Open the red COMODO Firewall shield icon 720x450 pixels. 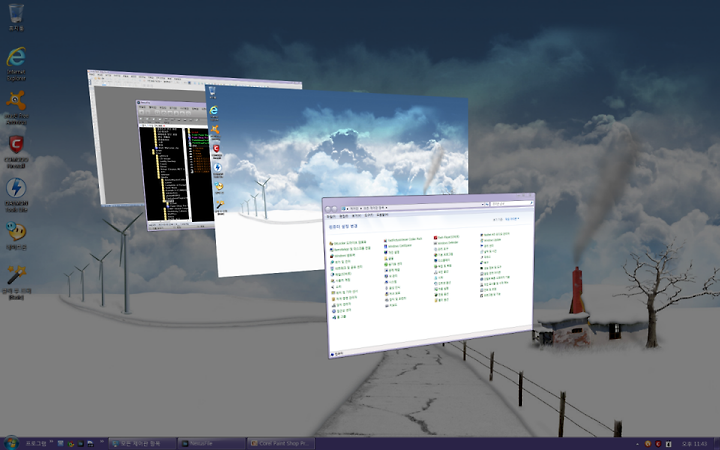16,152
